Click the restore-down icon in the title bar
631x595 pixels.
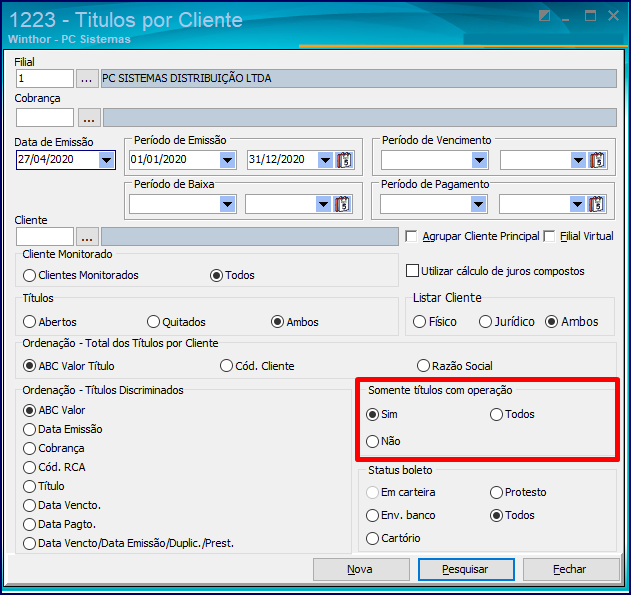coord(544,16)
